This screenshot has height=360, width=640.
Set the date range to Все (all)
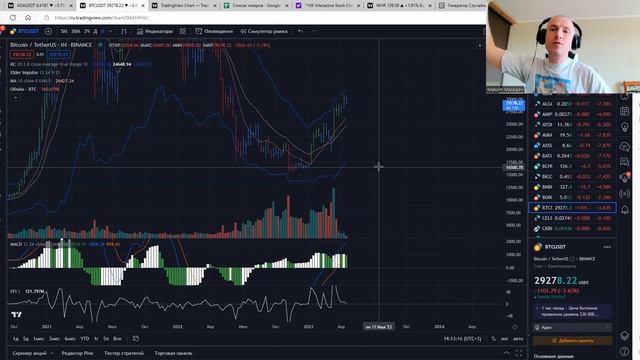[x=117, y=339]
